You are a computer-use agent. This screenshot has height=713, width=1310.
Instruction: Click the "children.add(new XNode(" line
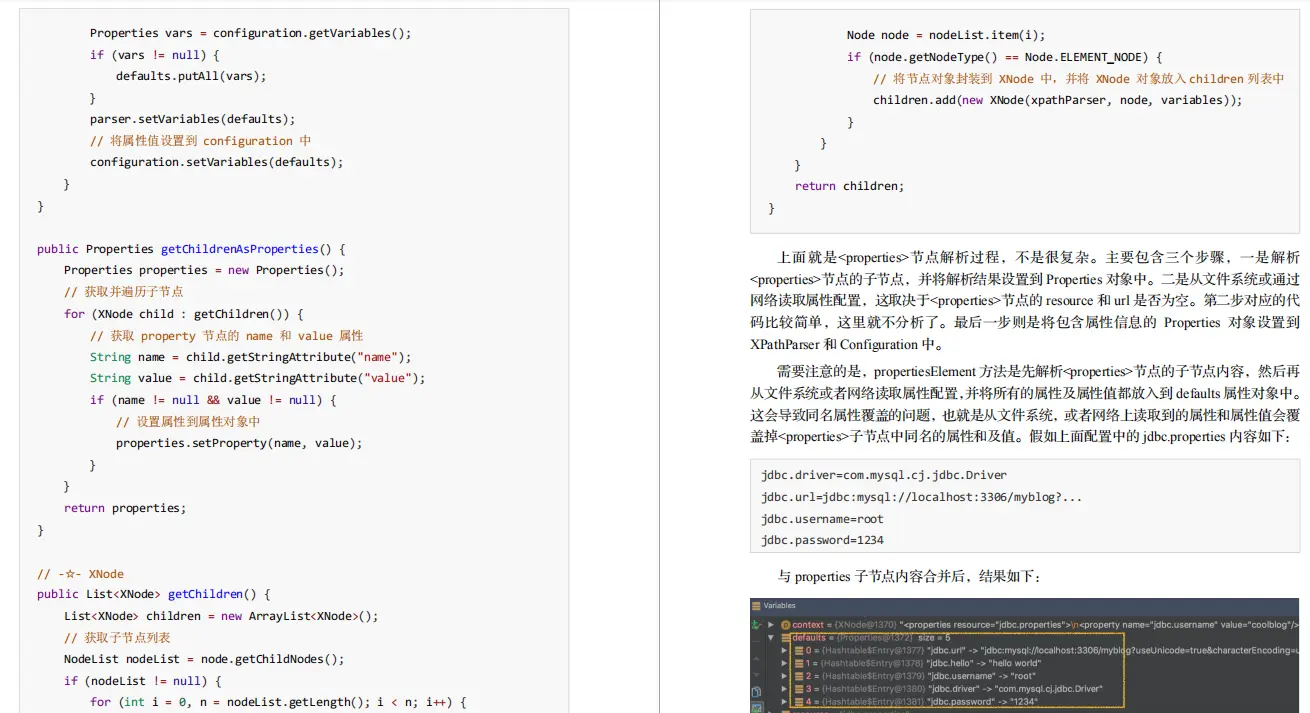[1058, 100]
